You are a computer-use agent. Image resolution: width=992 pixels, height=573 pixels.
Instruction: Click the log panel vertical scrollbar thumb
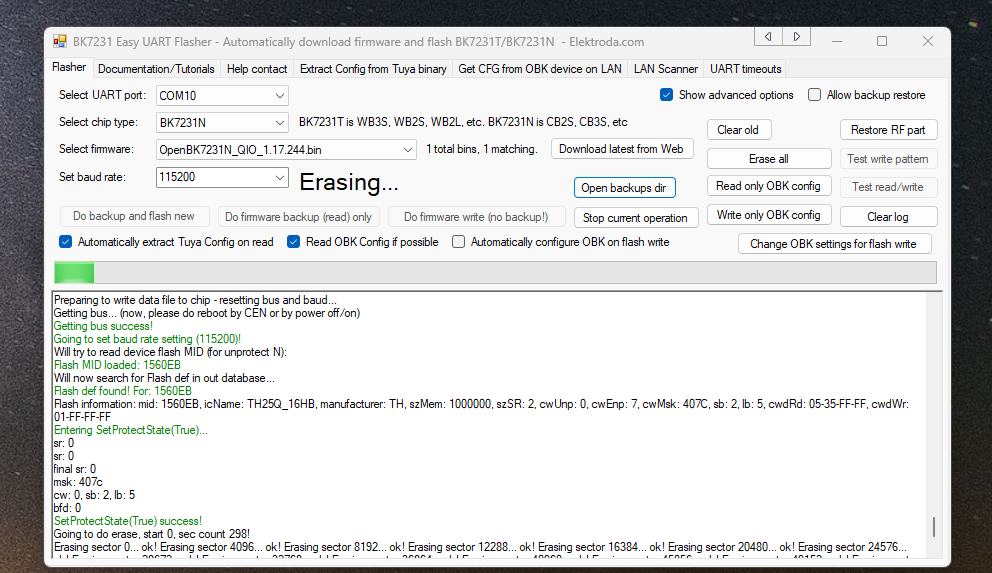(934, 527)
